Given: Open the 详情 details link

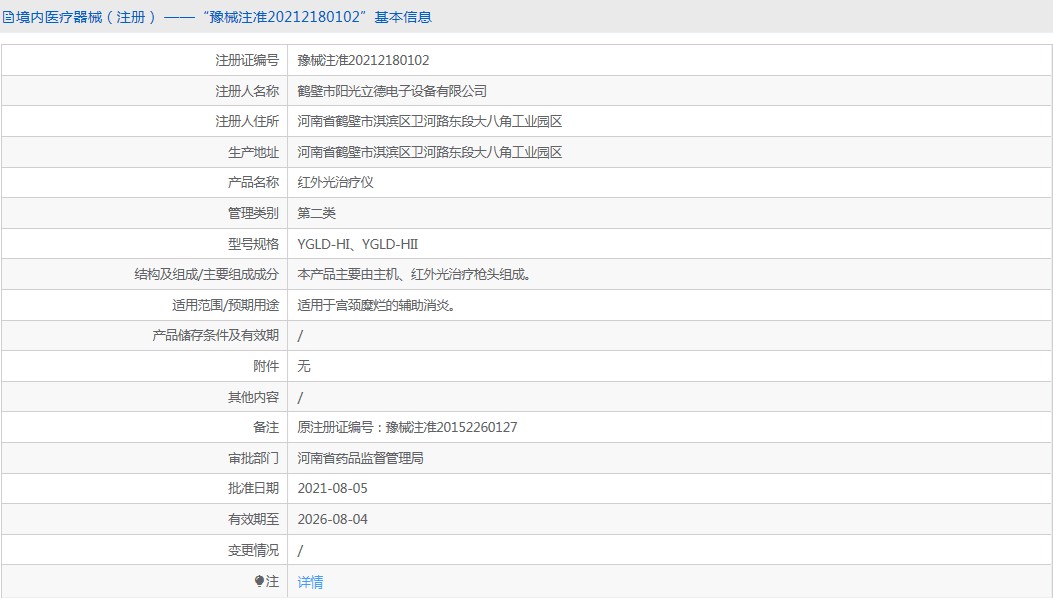Looking at the screenshot, I should coord(310,582).
